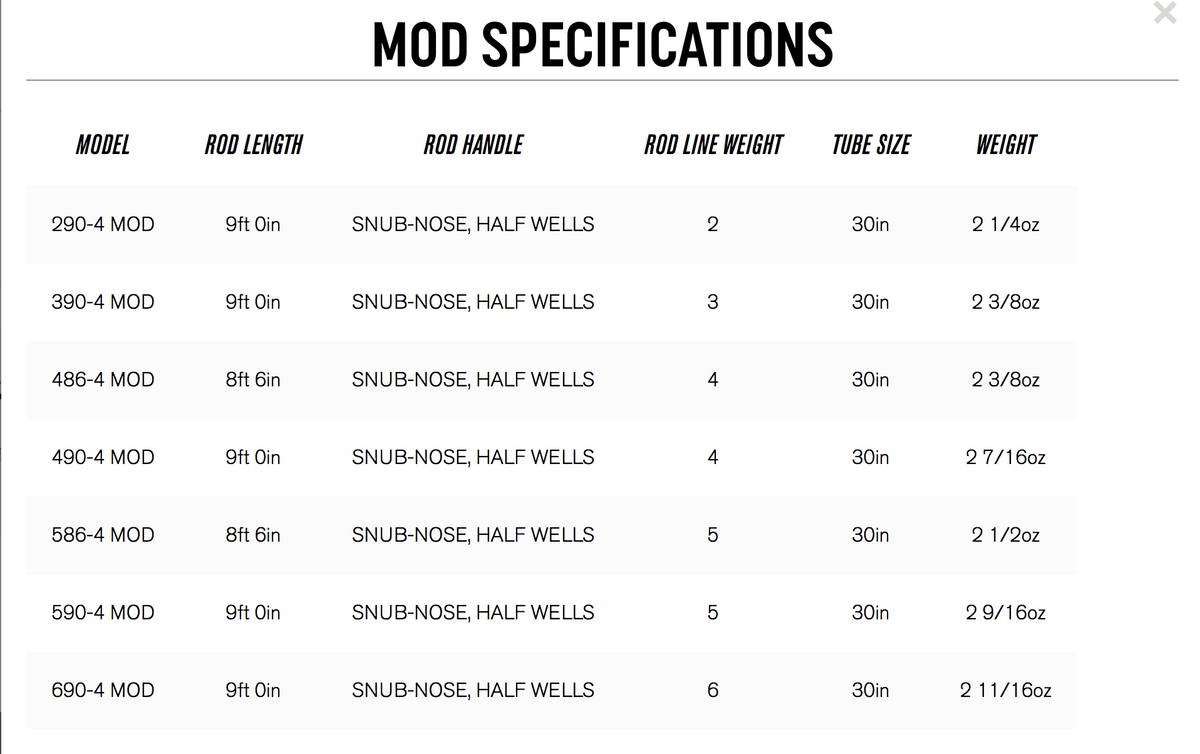The height and width of the screenshot is (754, 1200).
Task: Select the ROD HANDLE column header
Action: tap(472, 144)
